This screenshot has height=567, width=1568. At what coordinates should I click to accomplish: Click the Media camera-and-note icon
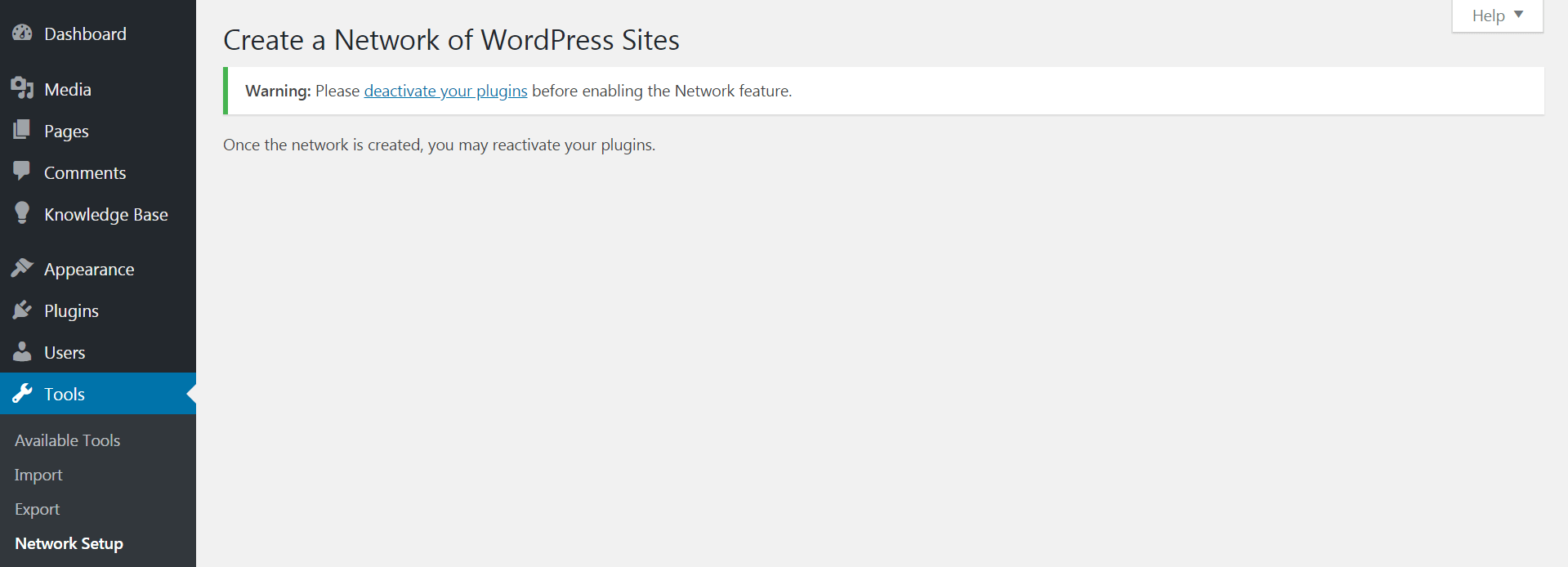[22, 88]
